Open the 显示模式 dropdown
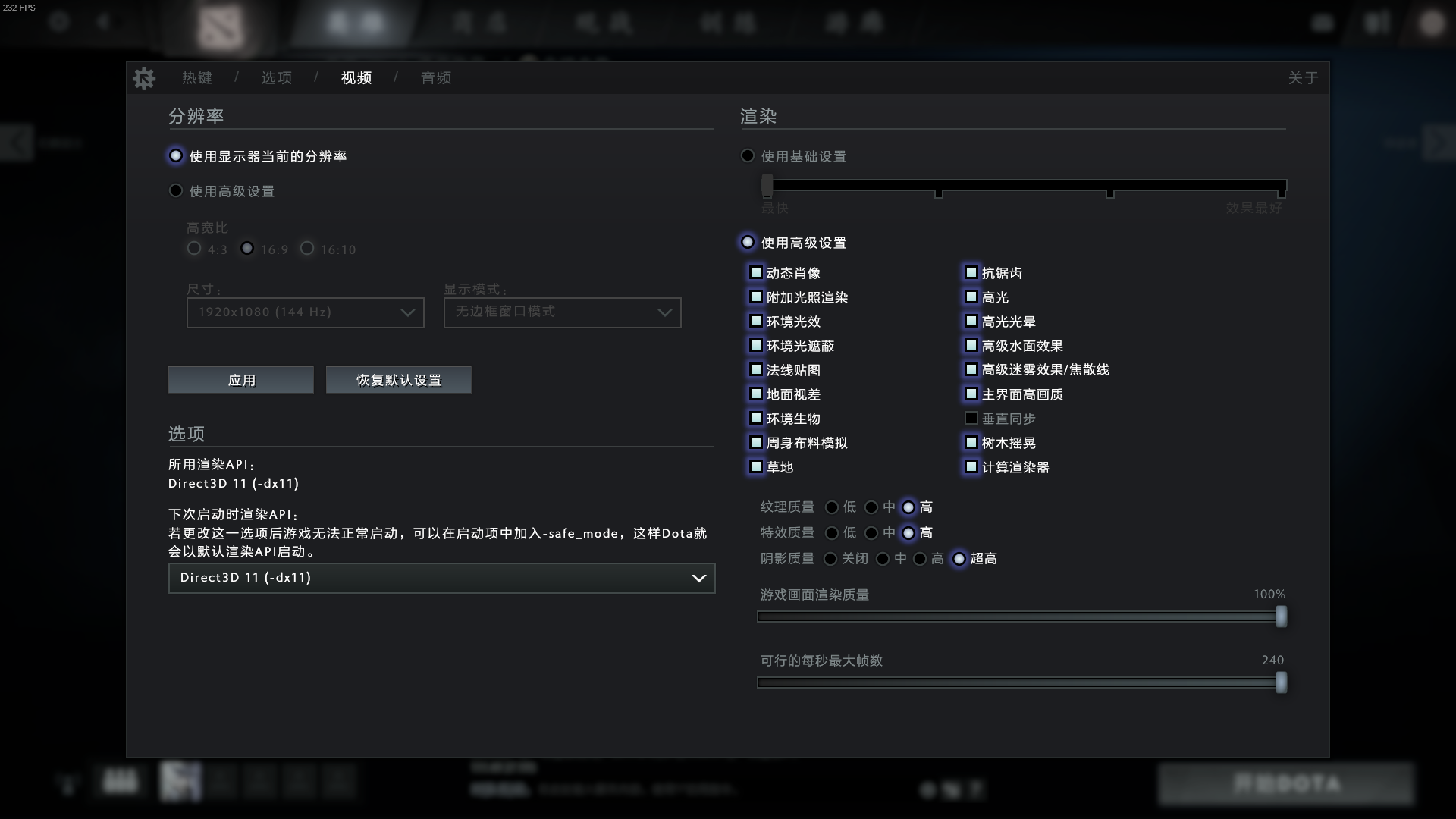1456x819 pixels. [562, 312]
